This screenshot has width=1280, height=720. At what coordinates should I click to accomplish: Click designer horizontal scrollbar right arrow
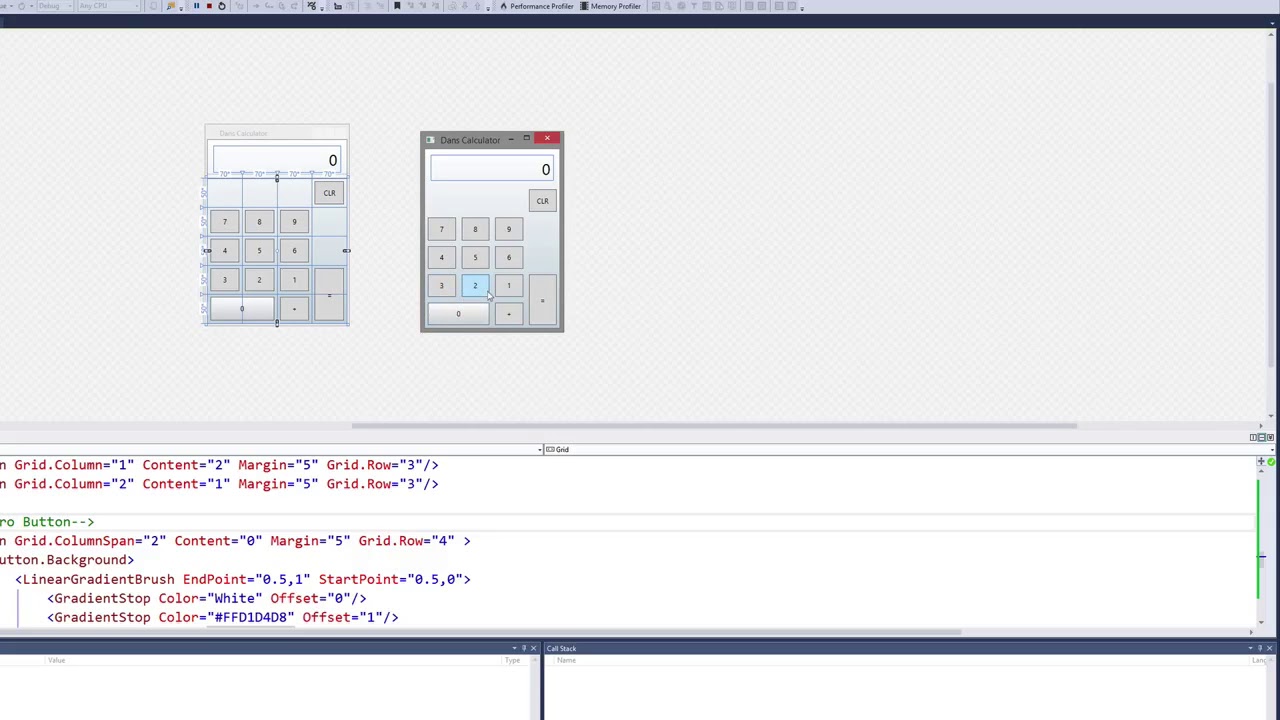(x=1260, y=426)
